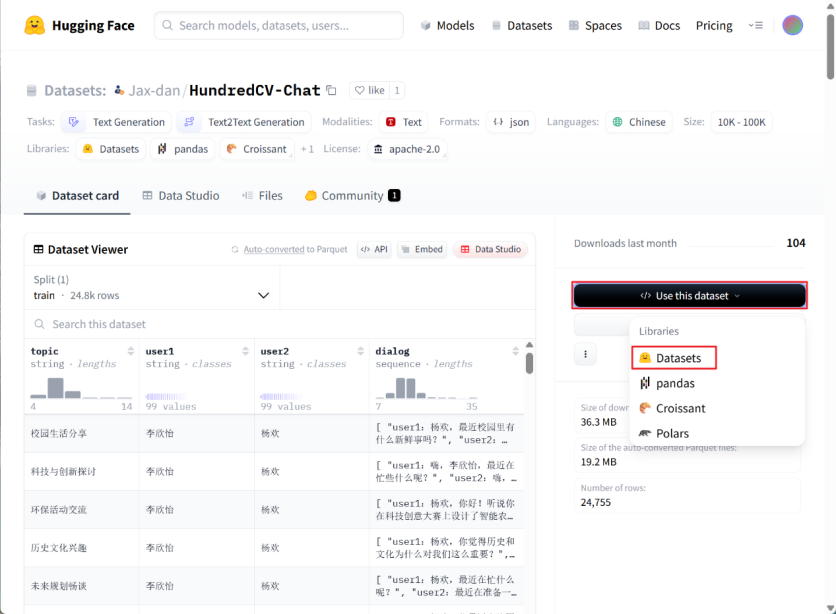This screenshot has height=614, width=836.
Task: Open the Jax-dan author page
Action: pyautogui.click(x=154, y=90)
